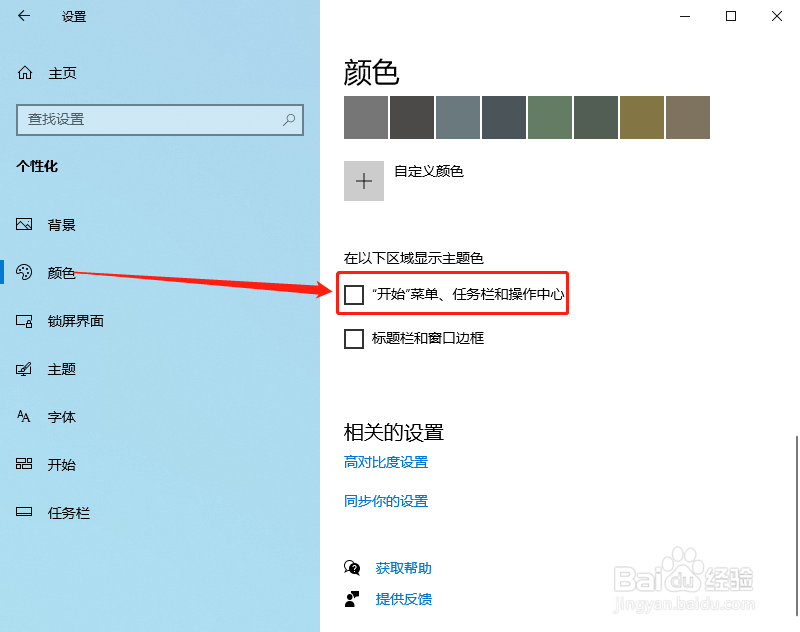800x632 pixels.
Task: Select the 颜色 palette icon in sidebar
Action: pos(24,272)
